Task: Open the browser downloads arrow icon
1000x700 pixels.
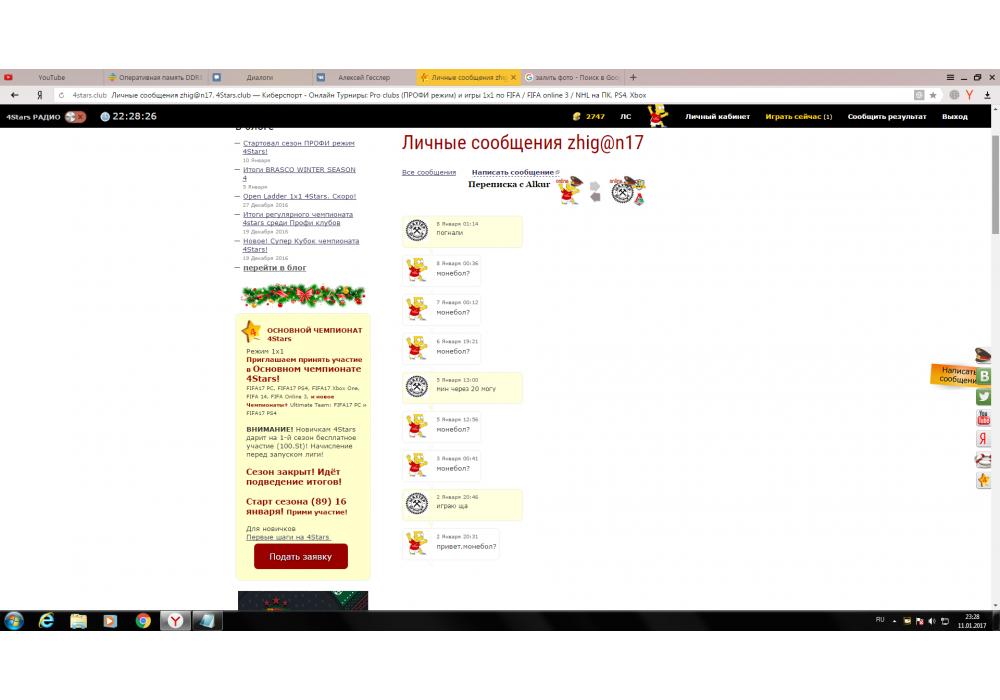Action: point(987,95)
